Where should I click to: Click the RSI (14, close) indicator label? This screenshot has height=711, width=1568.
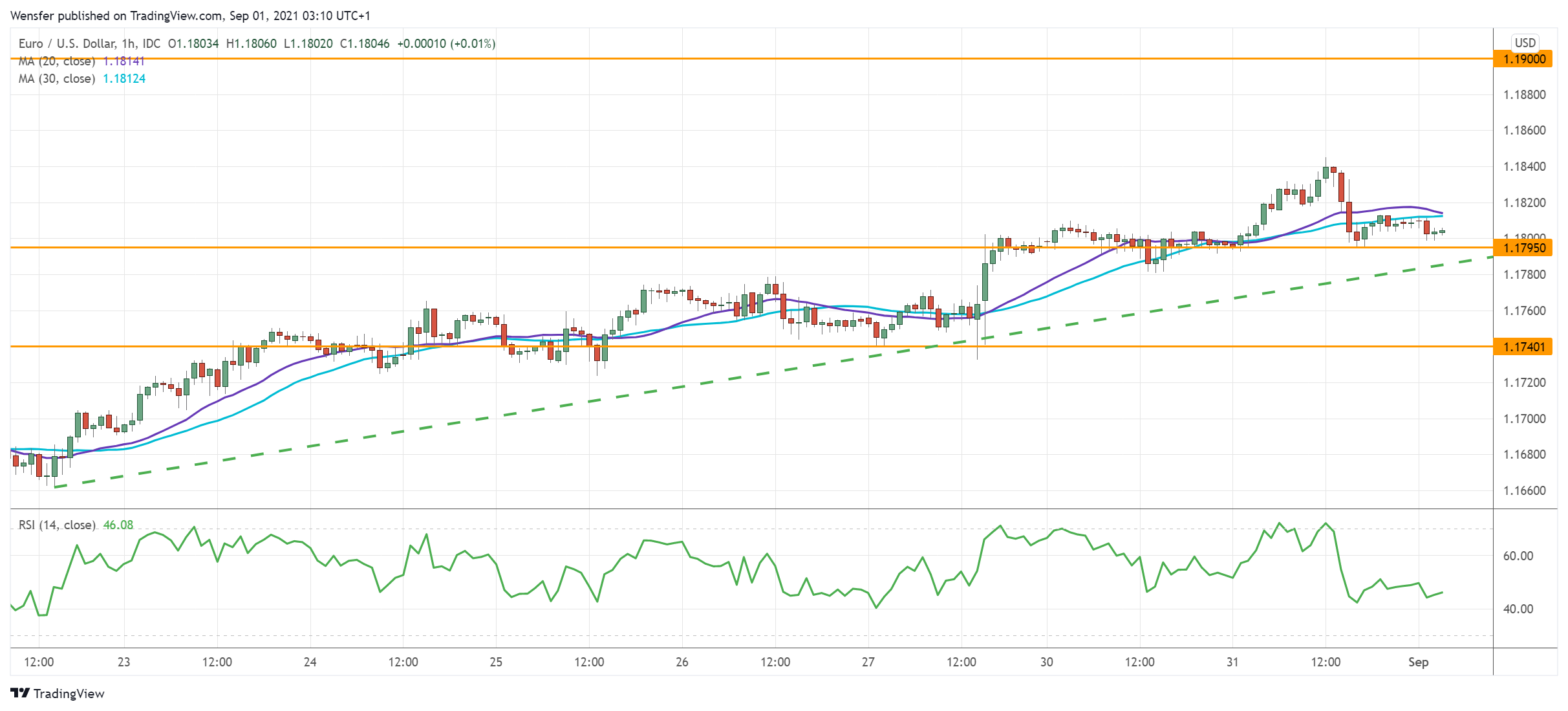coord(57,525)
